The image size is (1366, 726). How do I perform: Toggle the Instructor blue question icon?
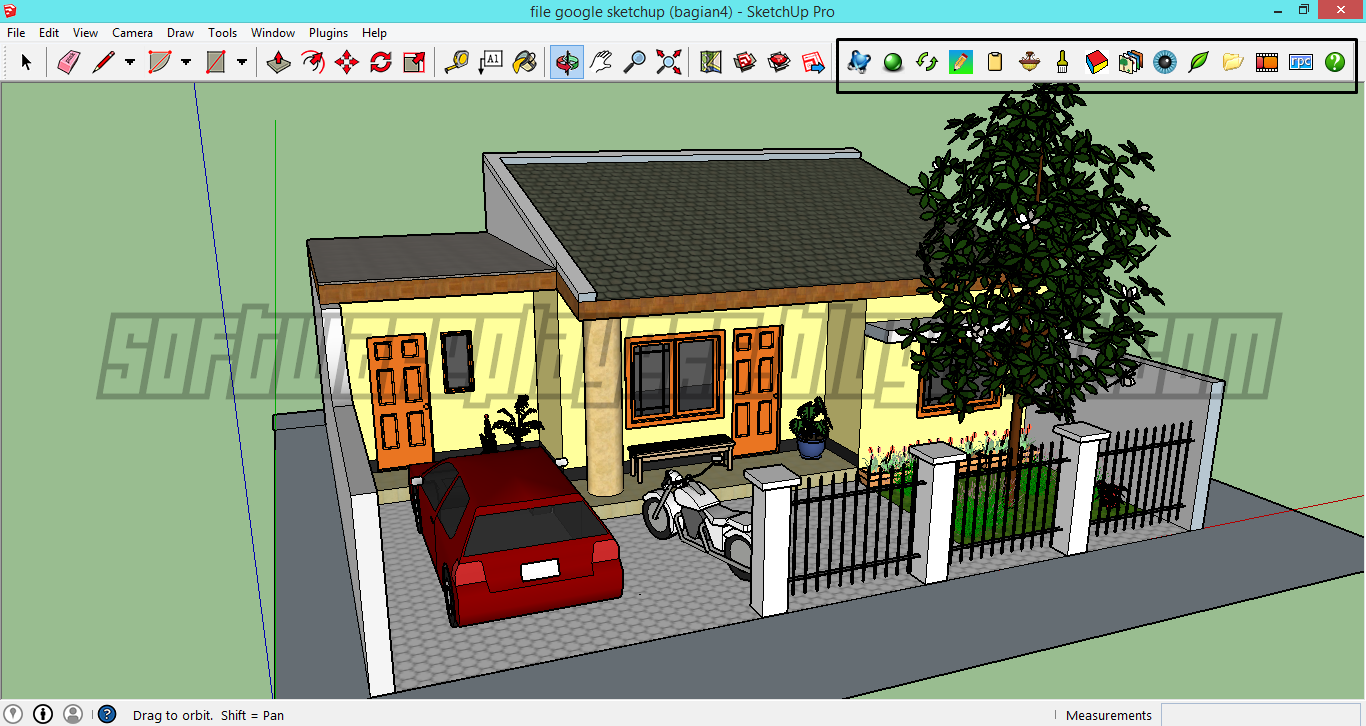coord(107,714)
